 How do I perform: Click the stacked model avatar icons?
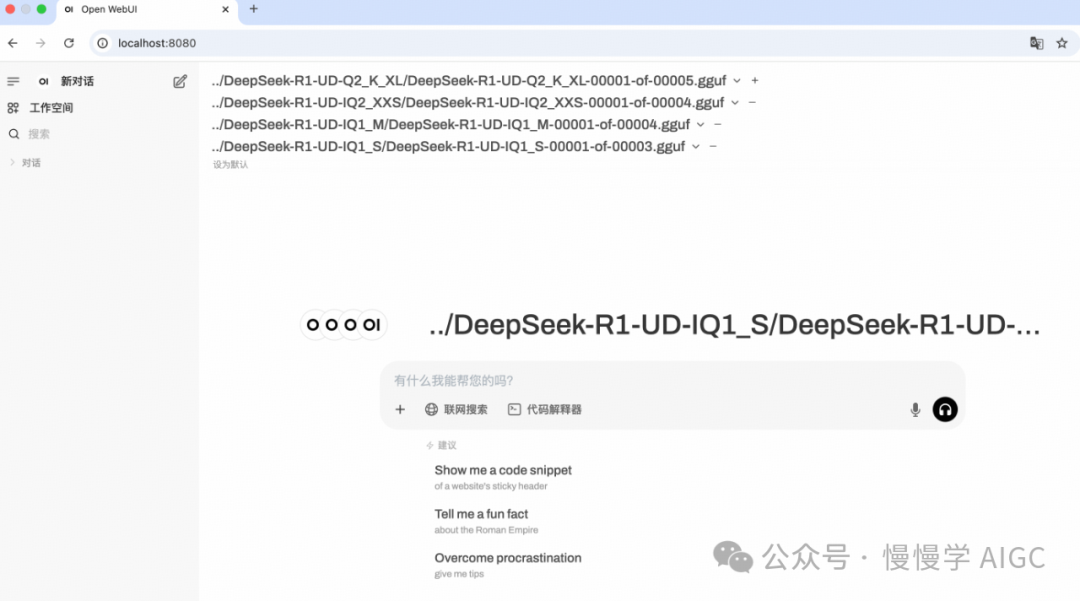(343, 325)
